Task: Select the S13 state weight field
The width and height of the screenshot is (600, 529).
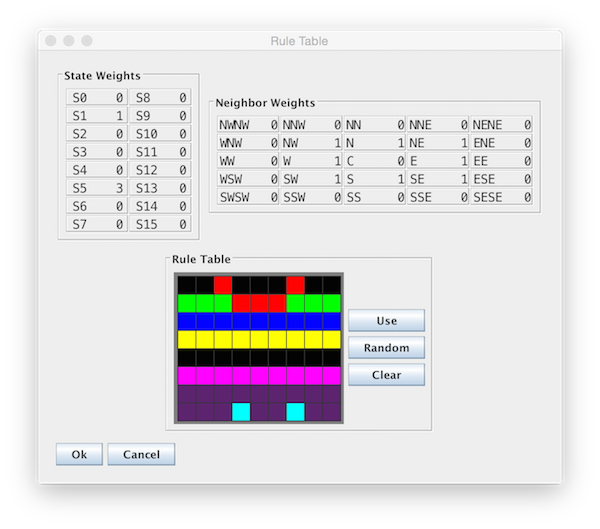Action: pyautogui.click(x=160, y=188)
